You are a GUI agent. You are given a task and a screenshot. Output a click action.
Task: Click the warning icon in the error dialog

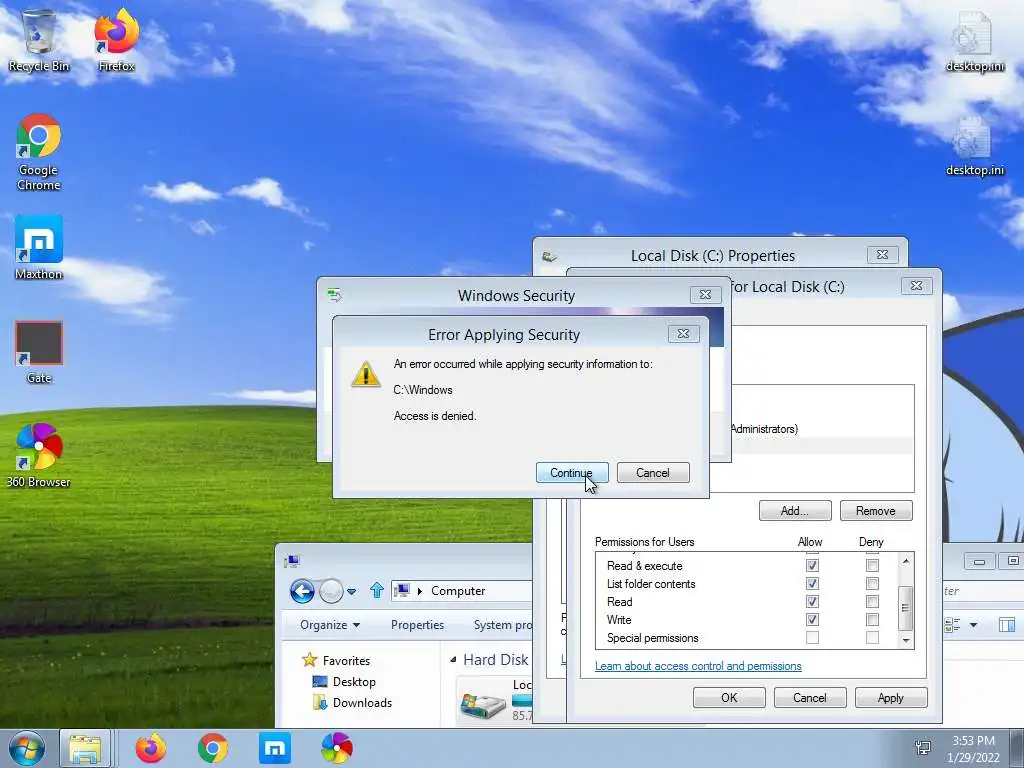coord(366,375)
